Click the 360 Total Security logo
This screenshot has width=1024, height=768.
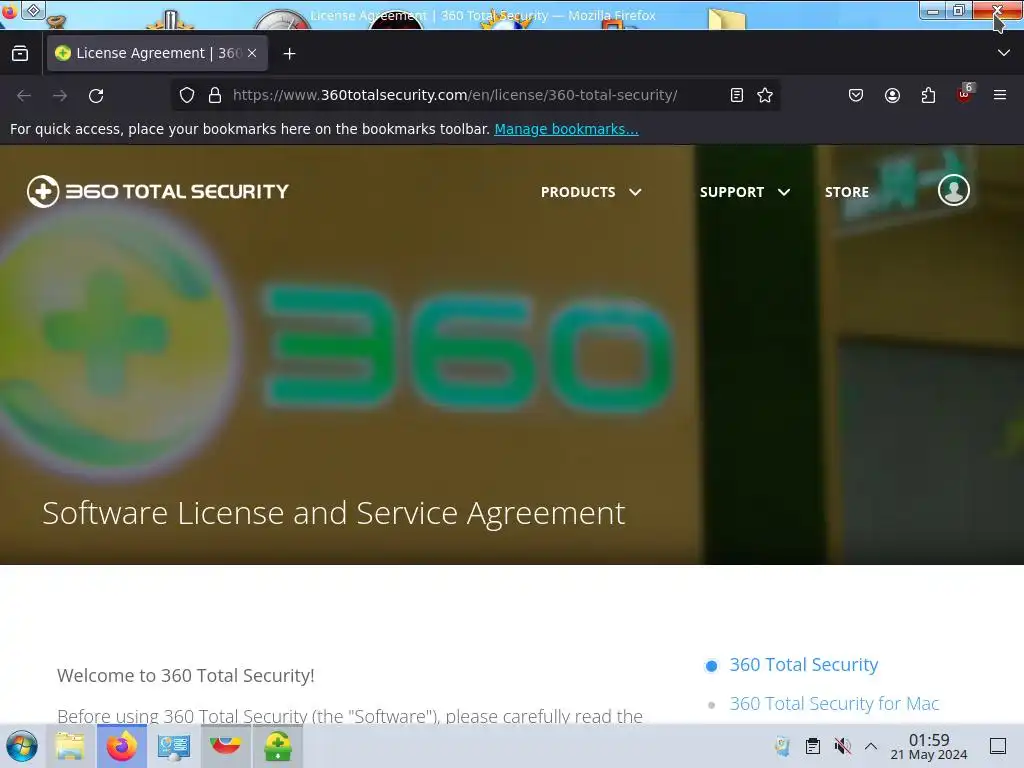point(157,191)
